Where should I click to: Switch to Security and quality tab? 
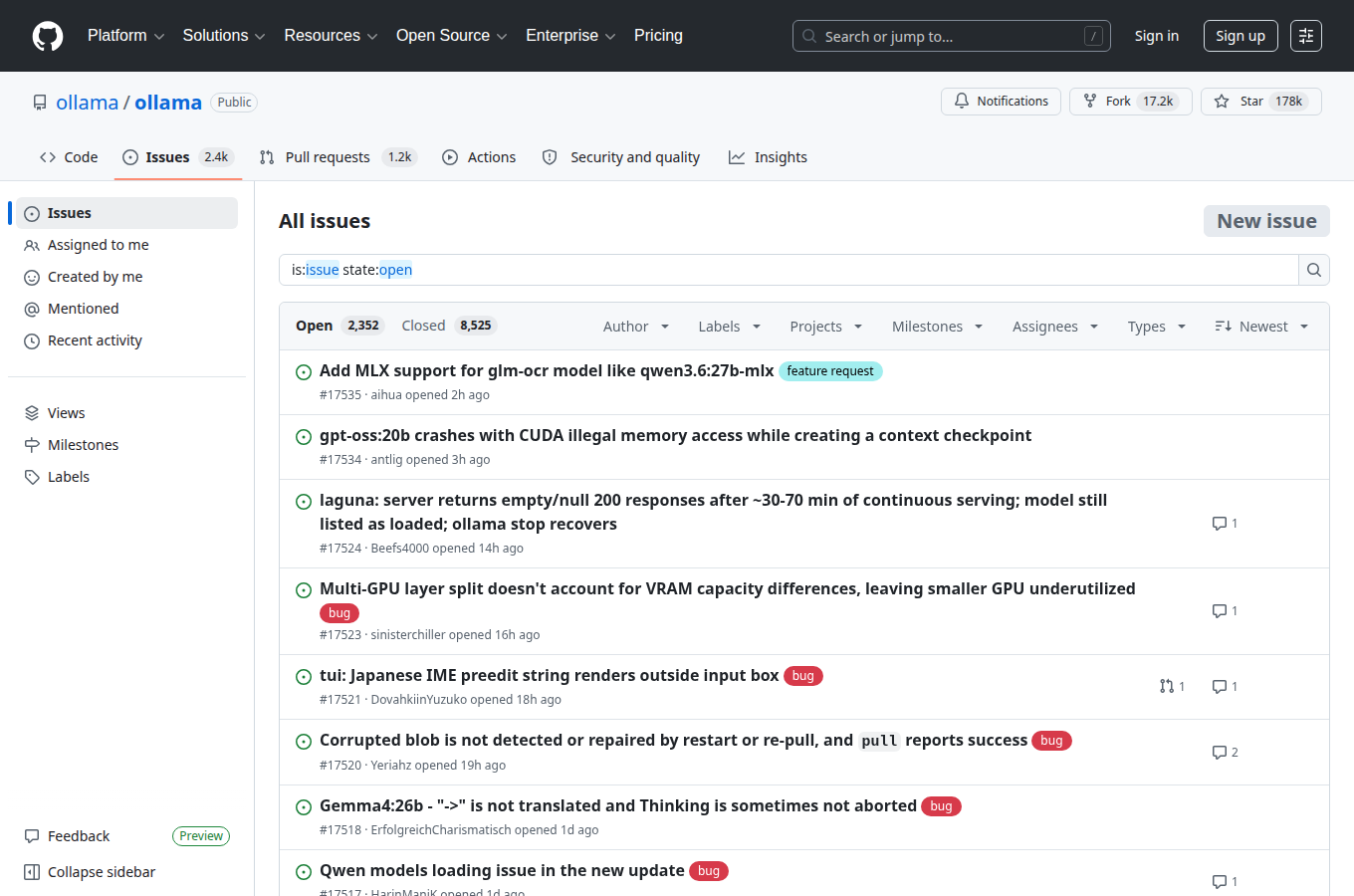coord(621,157)
